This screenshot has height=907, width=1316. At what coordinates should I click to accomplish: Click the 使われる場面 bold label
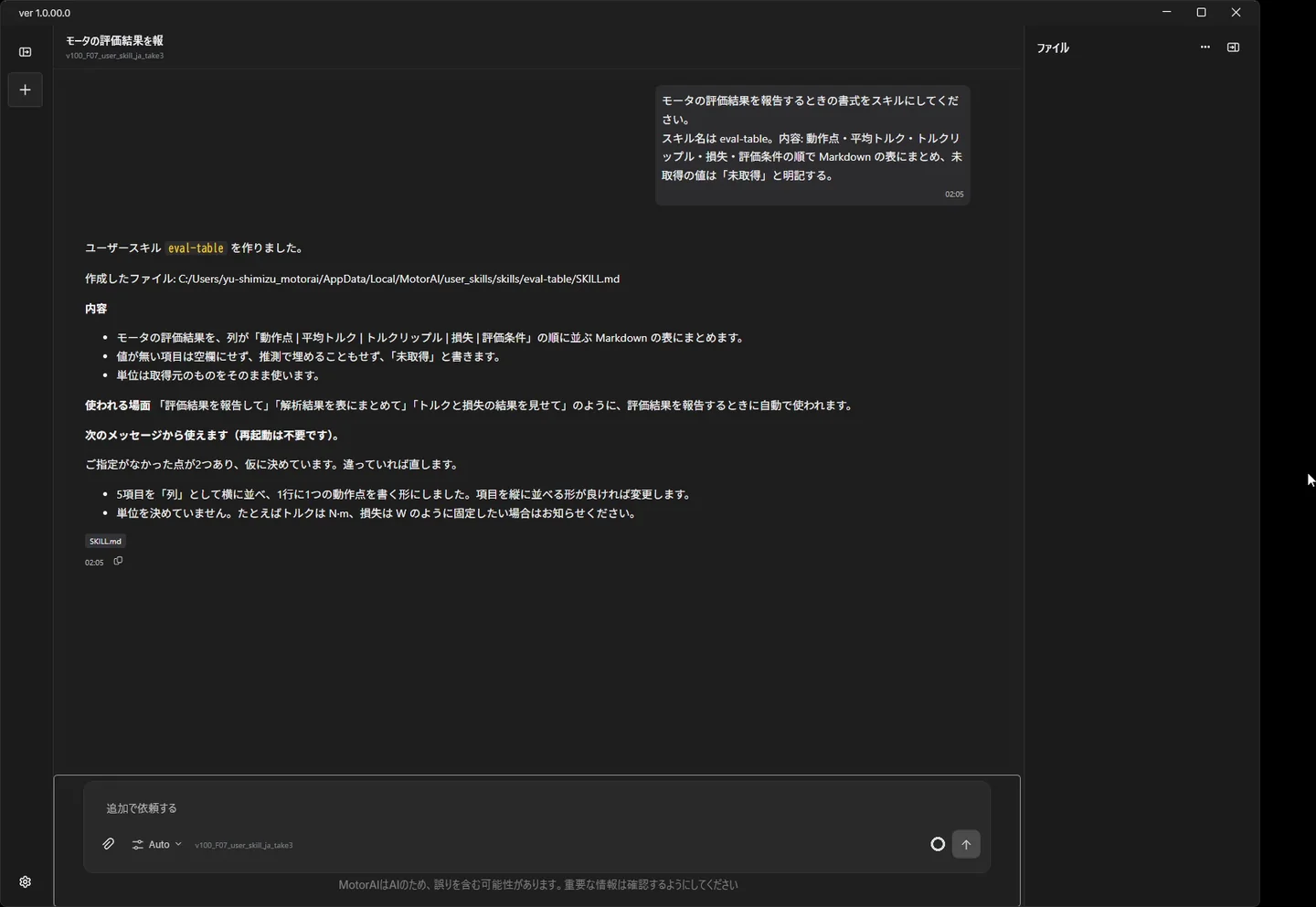(x=117, y=406)
